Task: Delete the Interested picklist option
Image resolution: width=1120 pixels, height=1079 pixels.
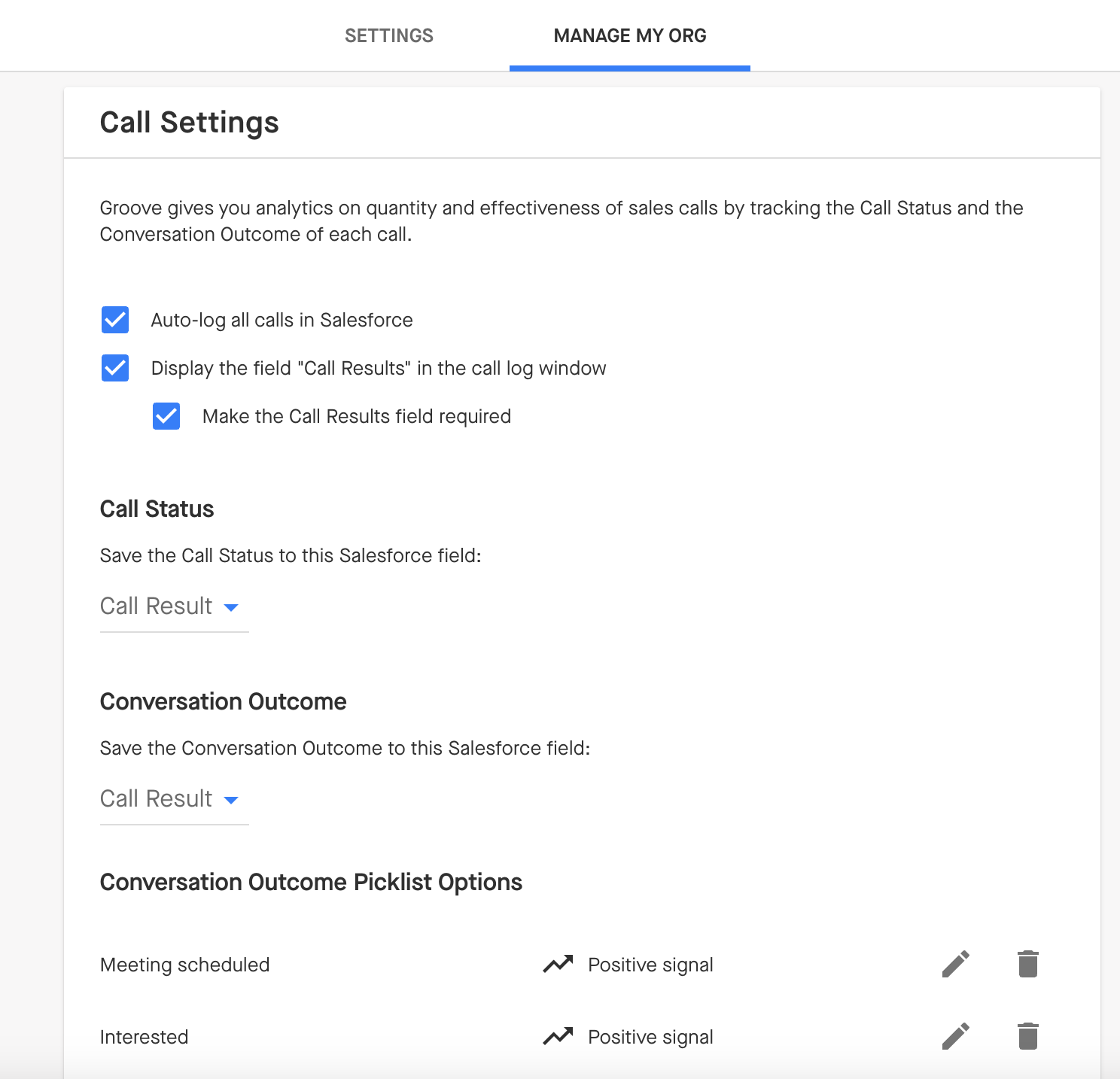Action: [1027, 1036]
